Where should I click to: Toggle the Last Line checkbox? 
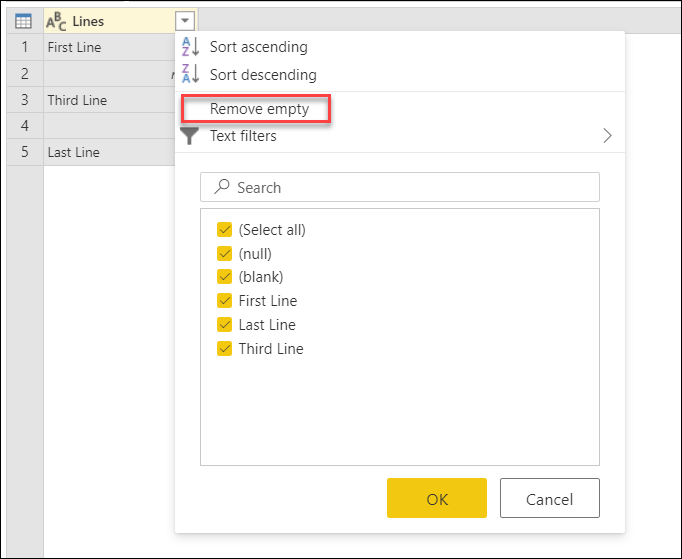point(224,325)
